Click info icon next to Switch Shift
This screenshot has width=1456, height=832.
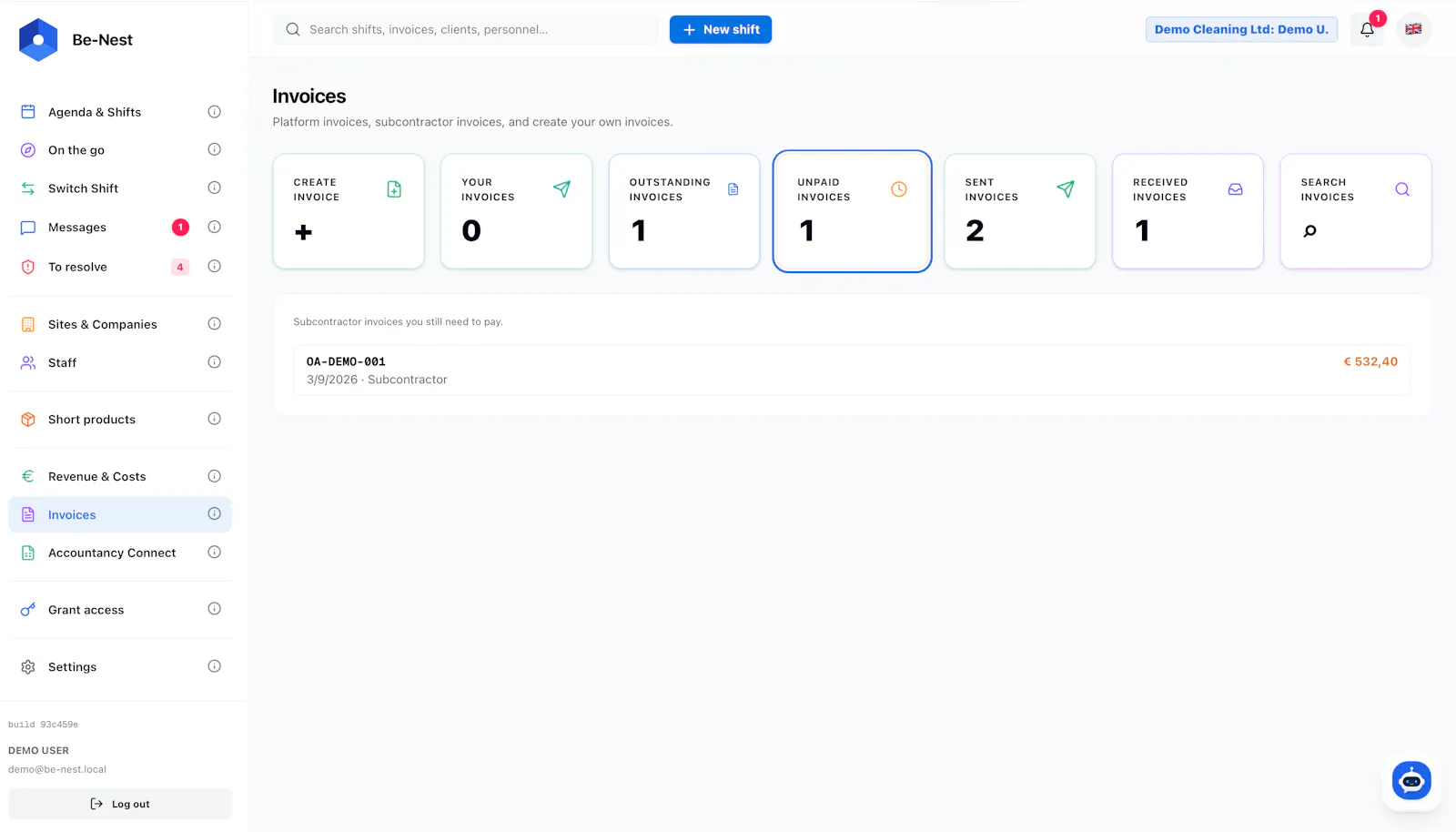pyautogui.click(x=214, y=188)
